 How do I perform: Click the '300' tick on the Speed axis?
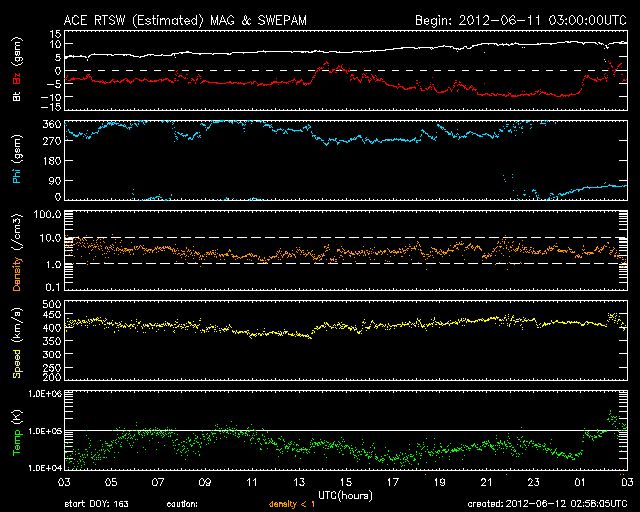pos(51,354)
